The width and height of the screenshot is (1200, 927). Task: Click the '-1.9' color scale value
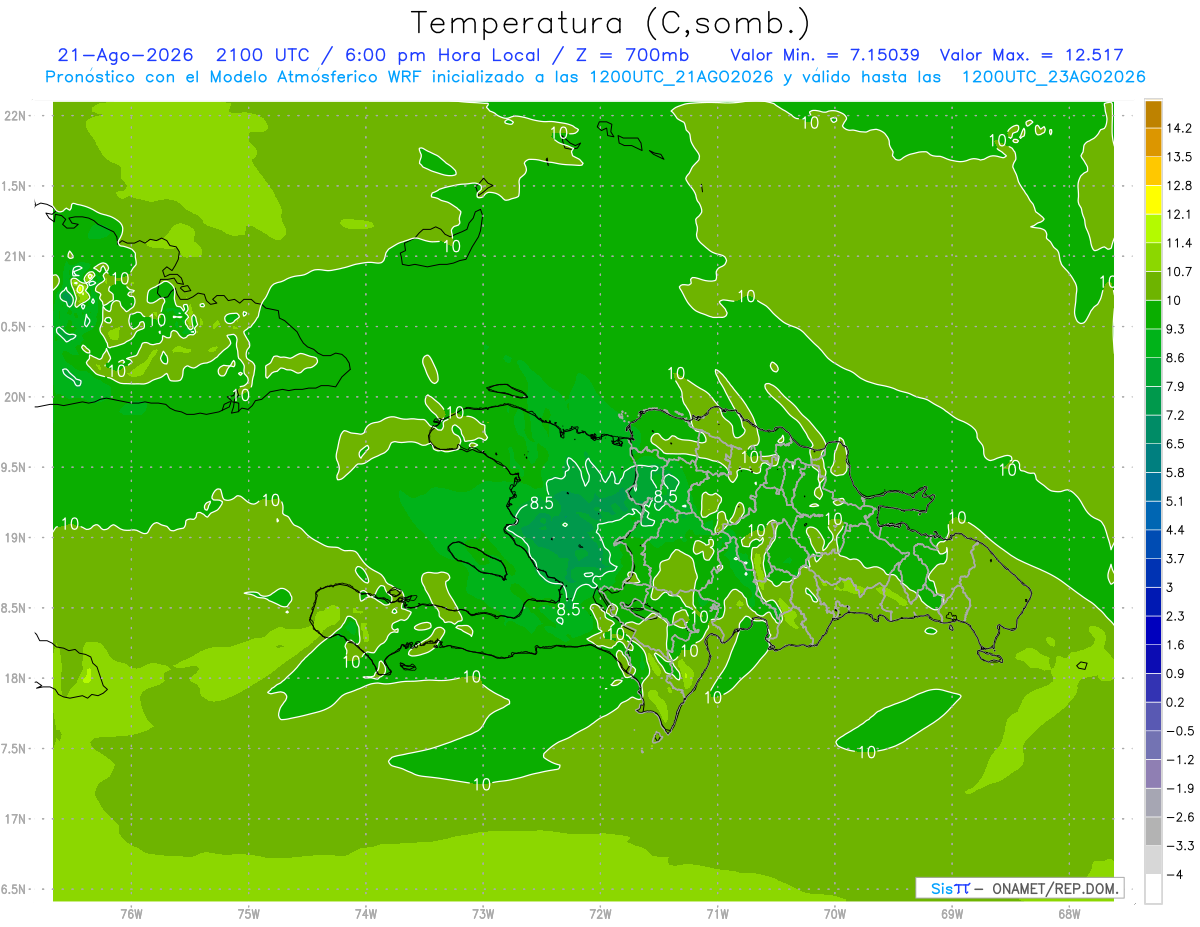tap(1180, 788)
